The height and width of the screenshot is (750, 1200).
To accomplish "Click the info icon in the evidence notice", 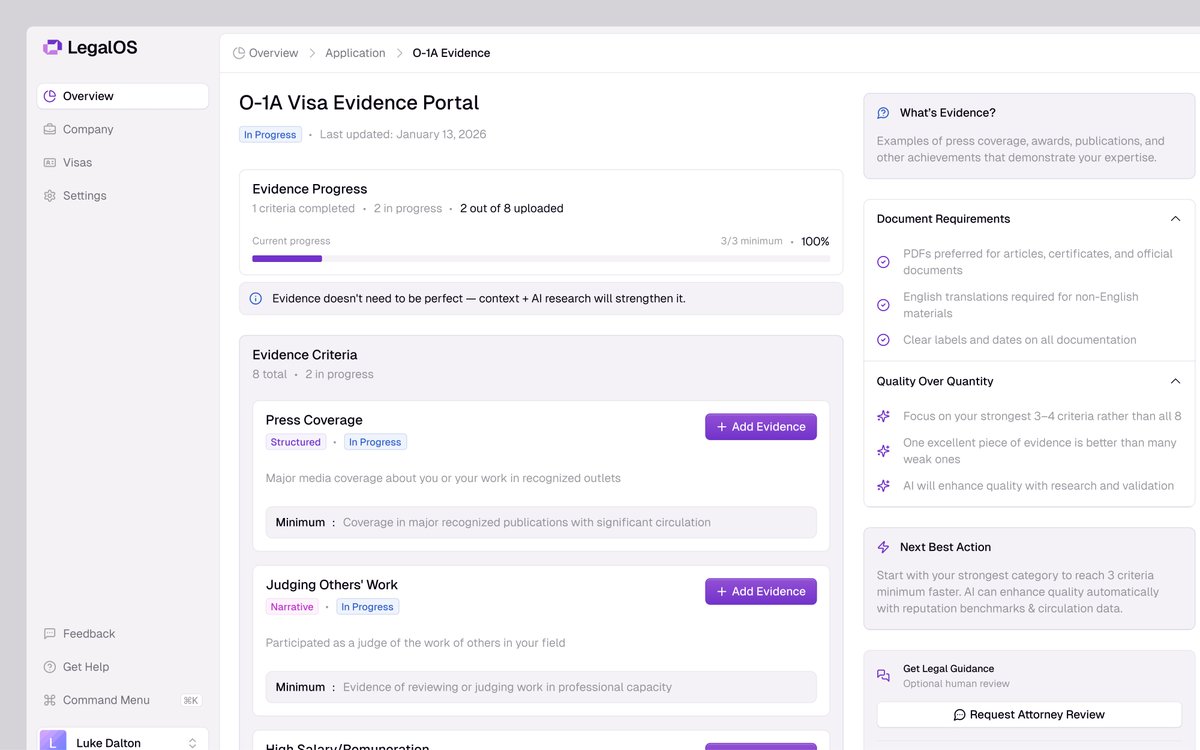I will click(x=256, y=298).
